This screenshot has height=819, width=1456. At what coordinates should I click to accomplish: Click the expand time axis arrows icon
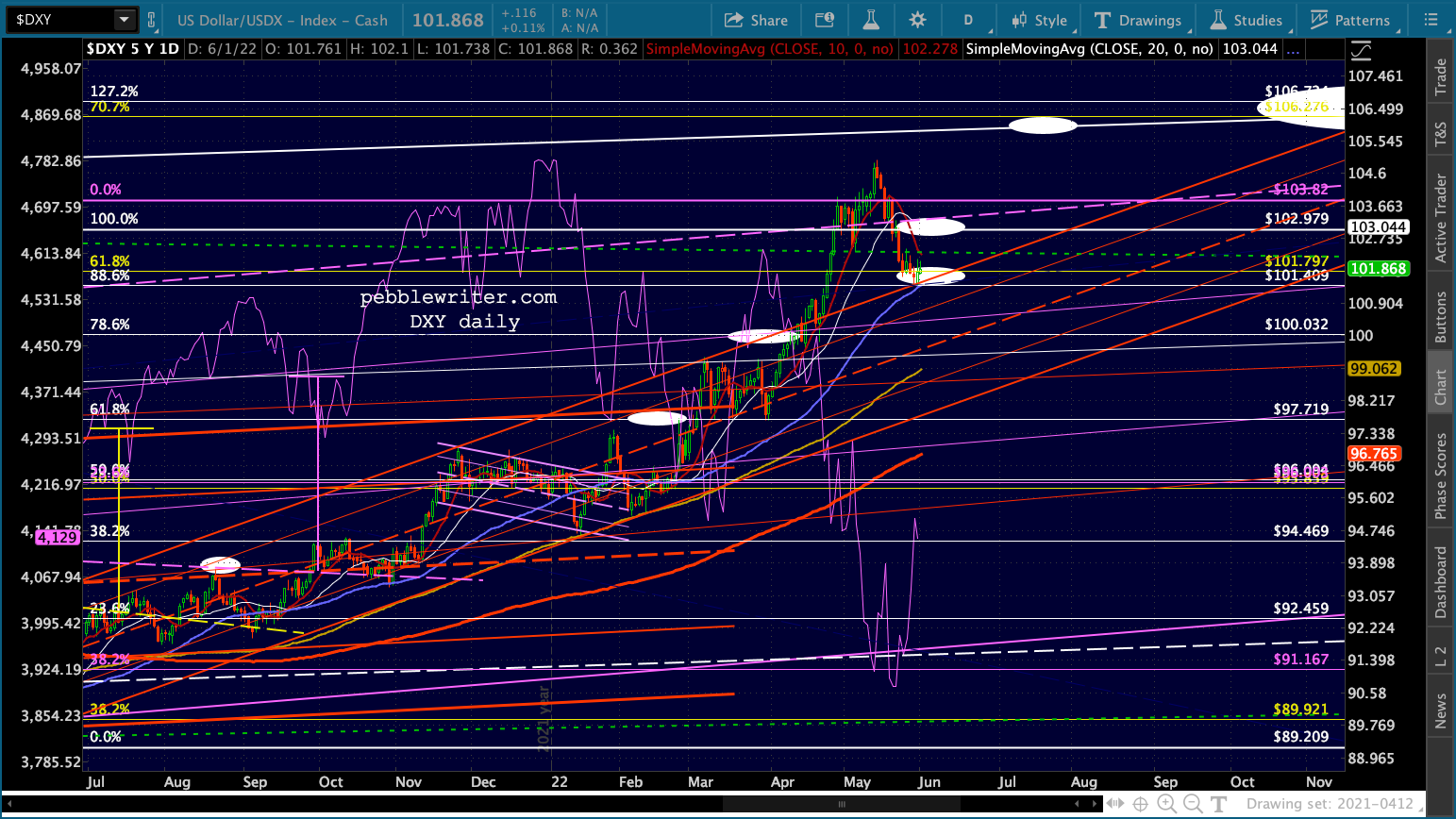click(x=1115, y=804)
